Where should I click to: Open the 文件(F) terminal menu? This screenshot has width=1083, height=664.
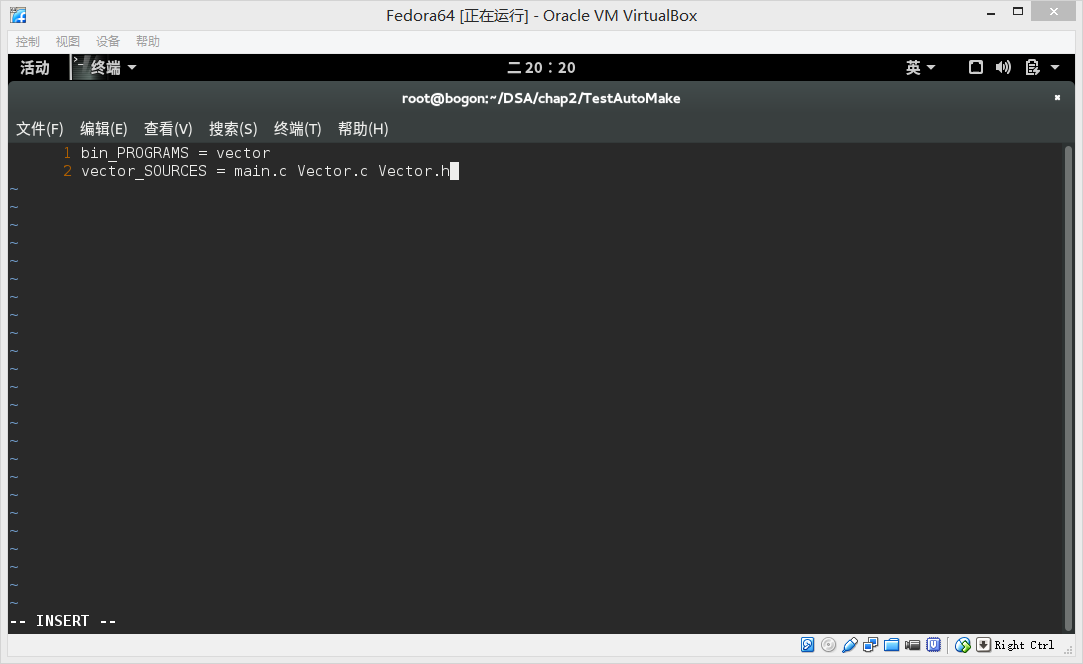coord(39,128)
